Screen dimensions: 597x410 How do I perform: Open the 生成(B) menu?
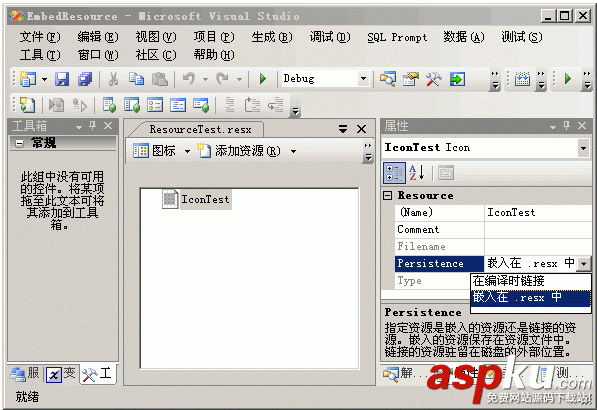tap(272, 37)
